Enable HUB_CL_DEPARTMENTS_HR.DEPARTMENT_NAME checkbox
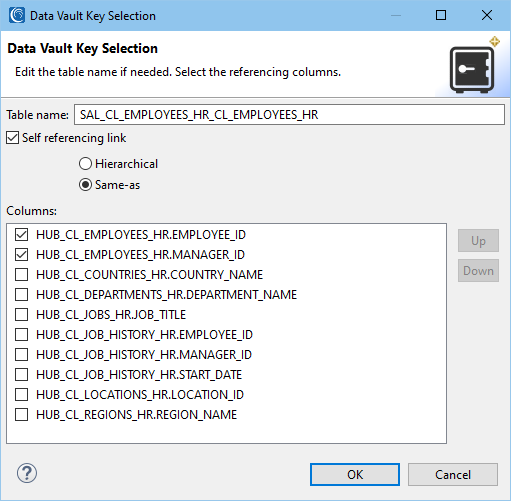Viewport: 511px width, 501px height. point(21,295)
